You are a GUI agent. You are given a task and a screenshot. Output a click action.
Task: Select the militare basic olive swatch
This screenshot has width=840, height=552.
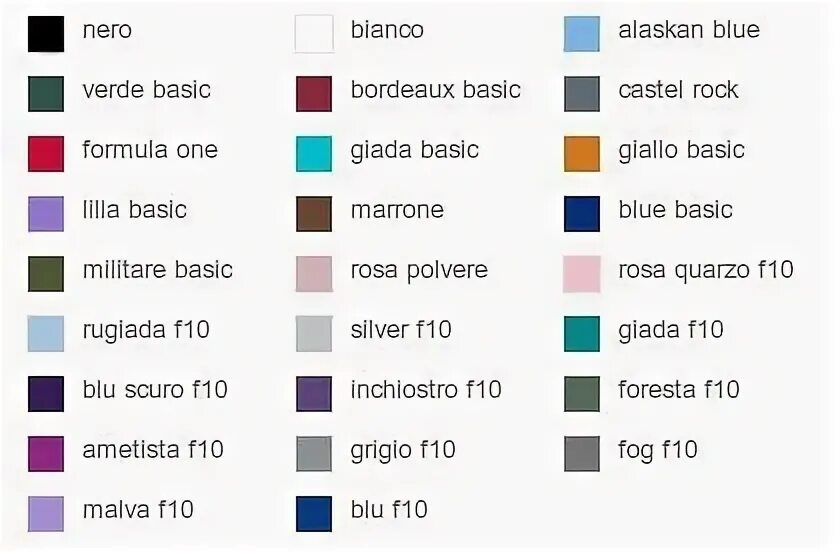46,274
